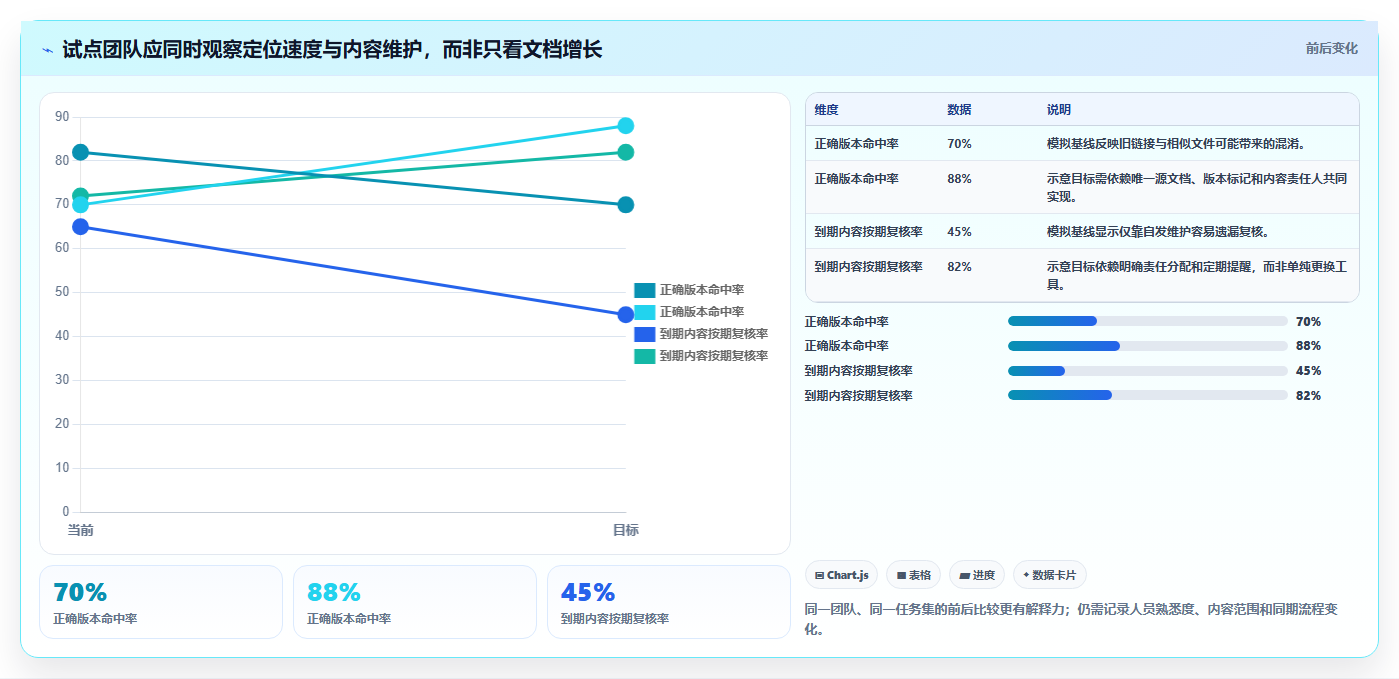1399x679 pixels.
Task: Click the 45% cell in the table
Action: click(x=959, y=232)
